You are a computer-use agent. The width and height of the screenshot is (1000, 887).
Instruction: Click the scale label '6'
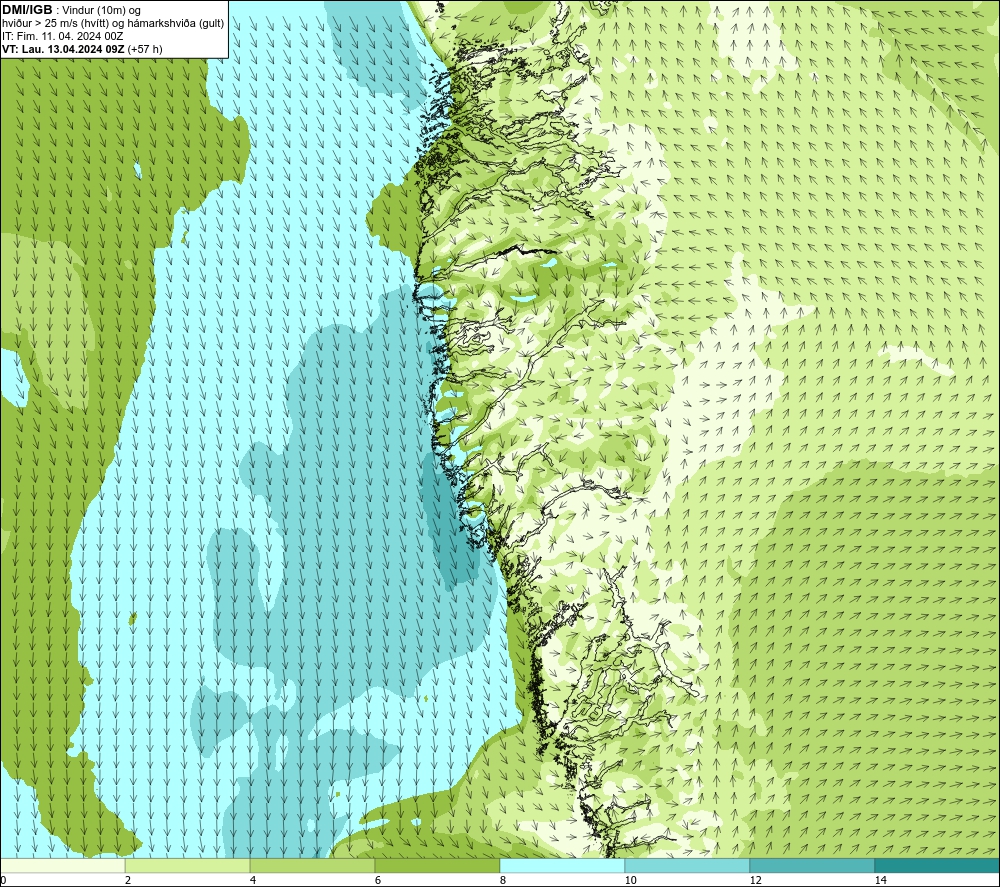(378, 880)
